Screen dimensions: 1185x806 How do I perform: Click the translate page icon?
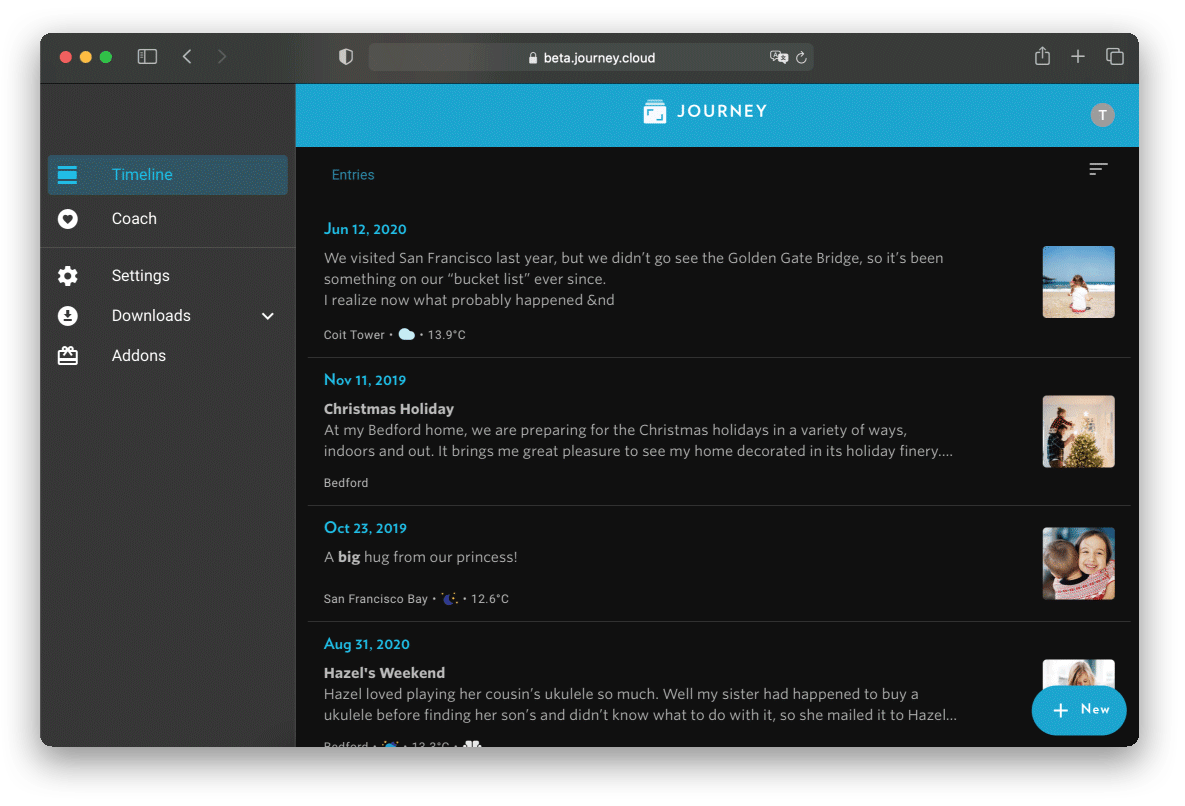pyautogui.click(x=778, y=57)
